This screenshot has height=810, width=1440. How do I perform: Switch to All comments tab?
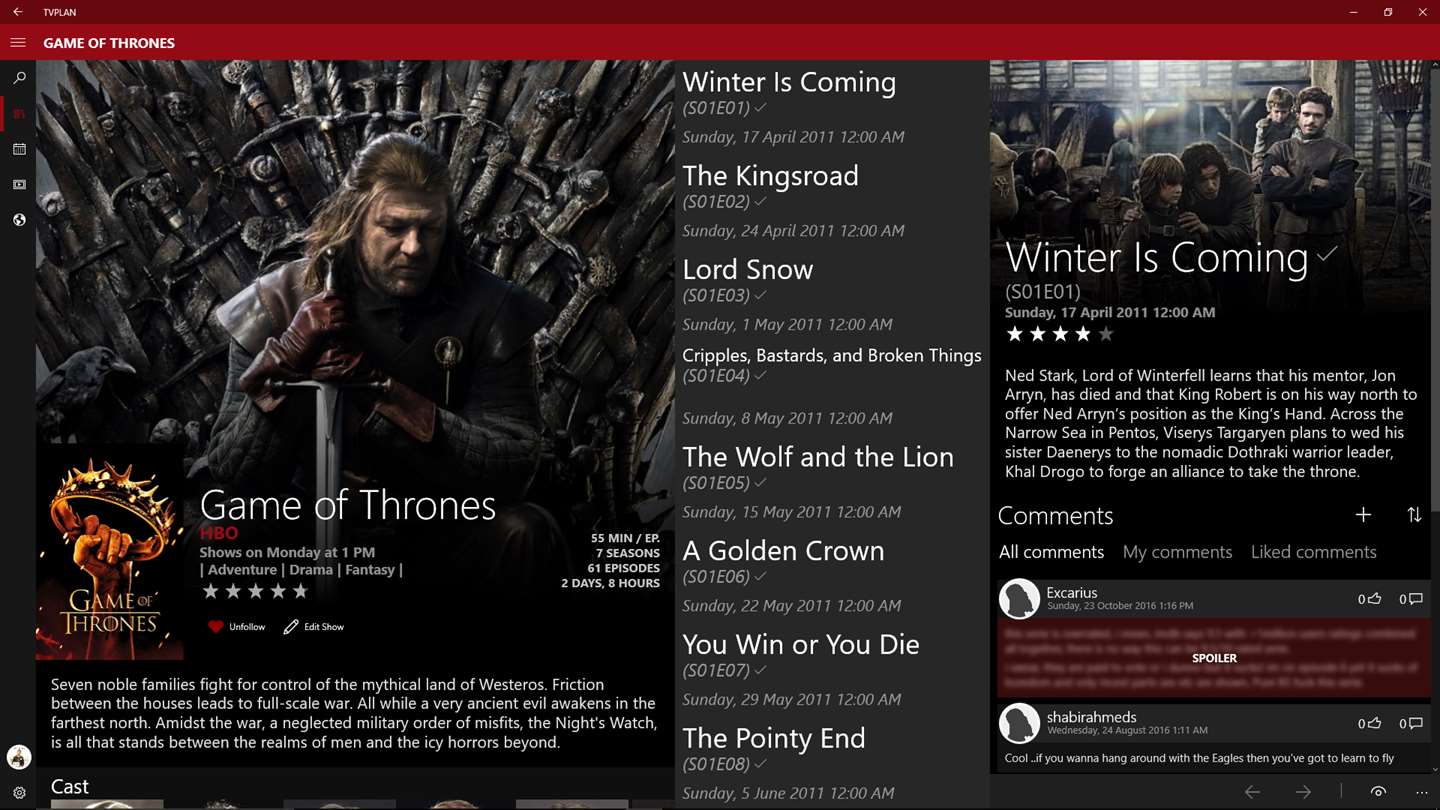[x=1051, y=552]
